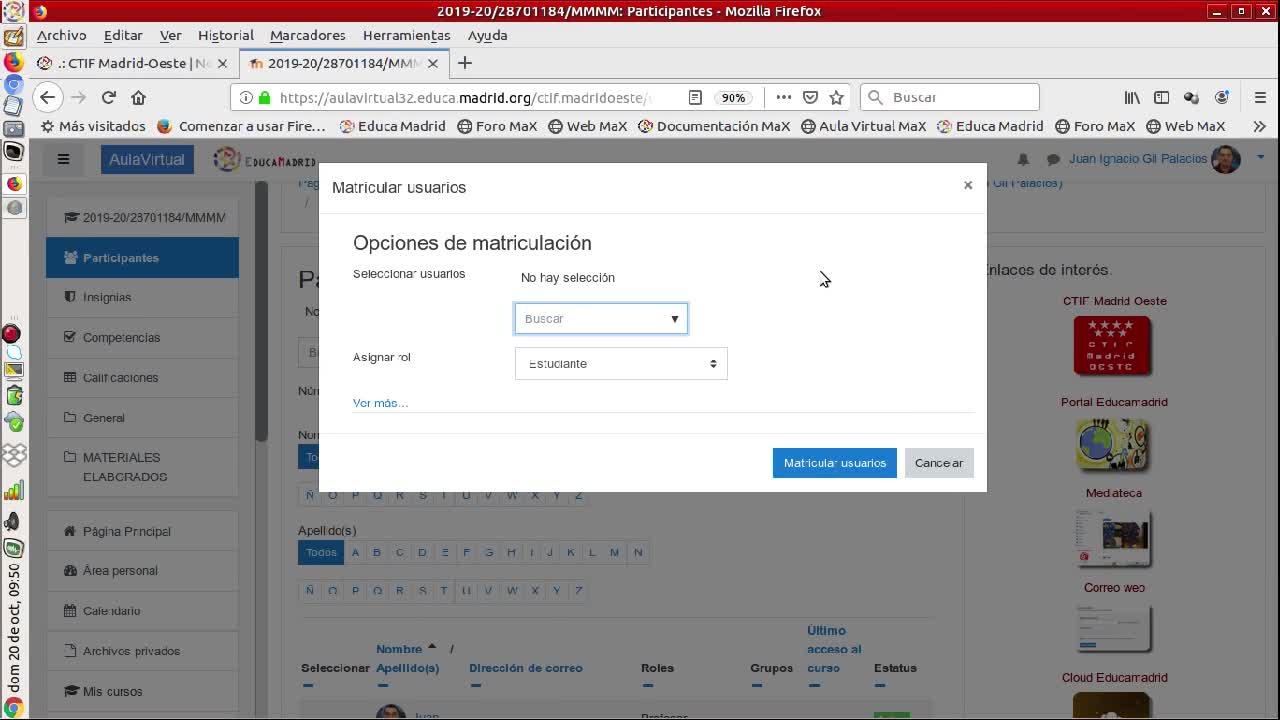Screen dimensions: 1280x720
Task: Click the browser back arrow button
Action: click(47, 97)
